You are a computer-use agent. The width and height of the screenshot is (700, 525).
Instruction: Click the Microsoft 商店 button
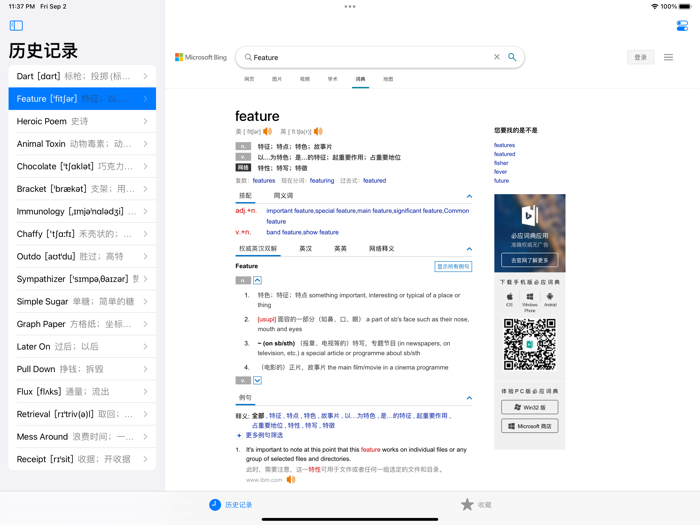[529, 426]
